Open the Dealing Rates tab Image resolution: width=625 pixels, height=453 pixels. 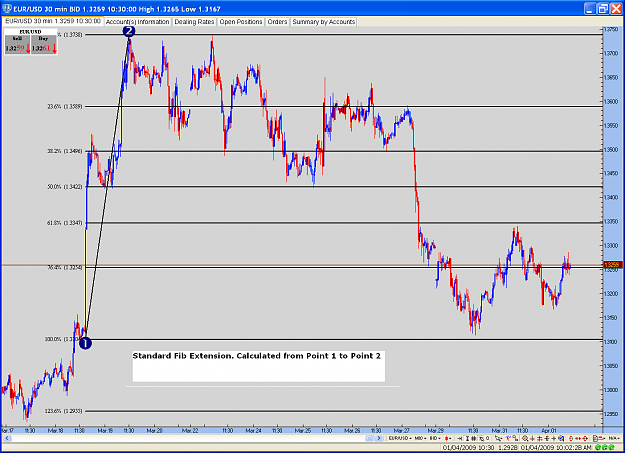[x=194, y=22]
